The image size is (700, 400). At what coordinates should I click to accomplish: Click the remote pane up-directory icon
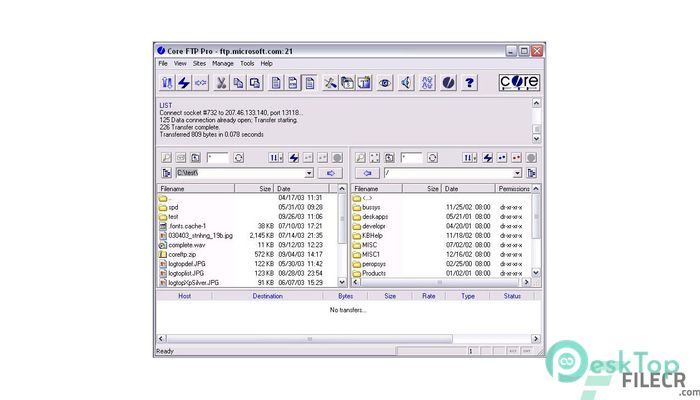(389, 158)
